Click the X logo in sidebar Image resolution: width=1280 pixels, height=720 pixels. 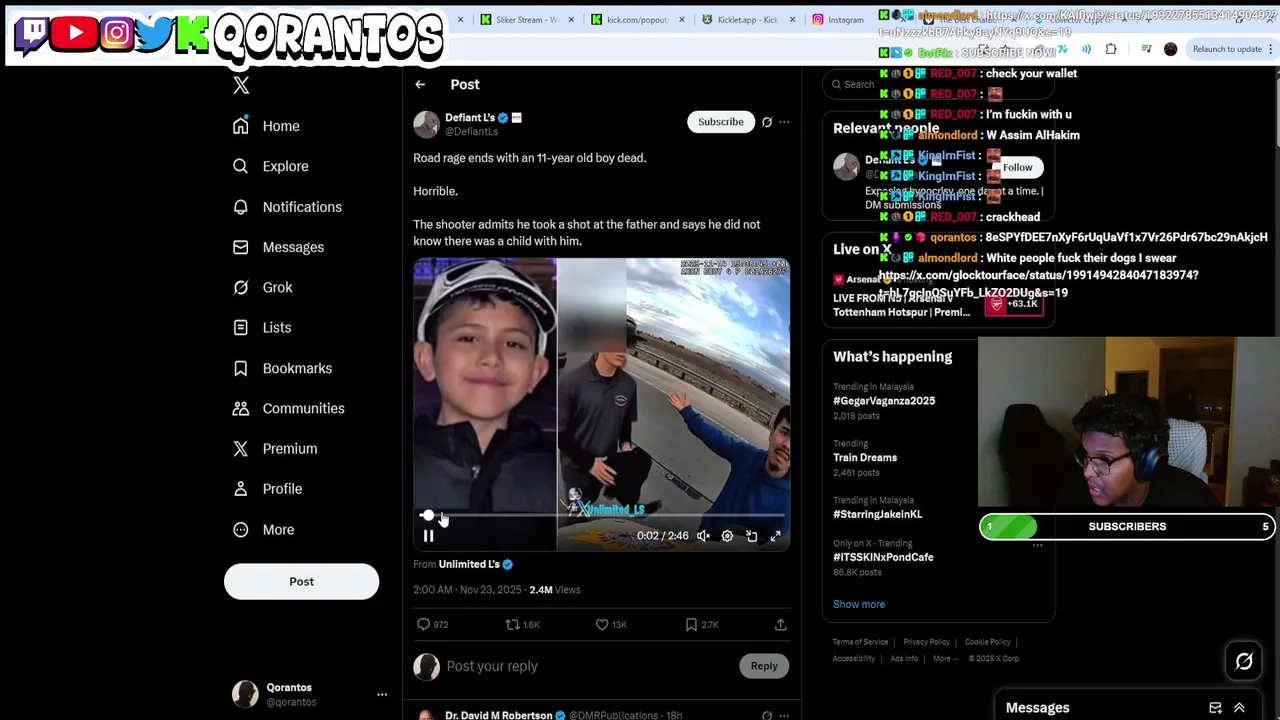click(x=241, y=86)
